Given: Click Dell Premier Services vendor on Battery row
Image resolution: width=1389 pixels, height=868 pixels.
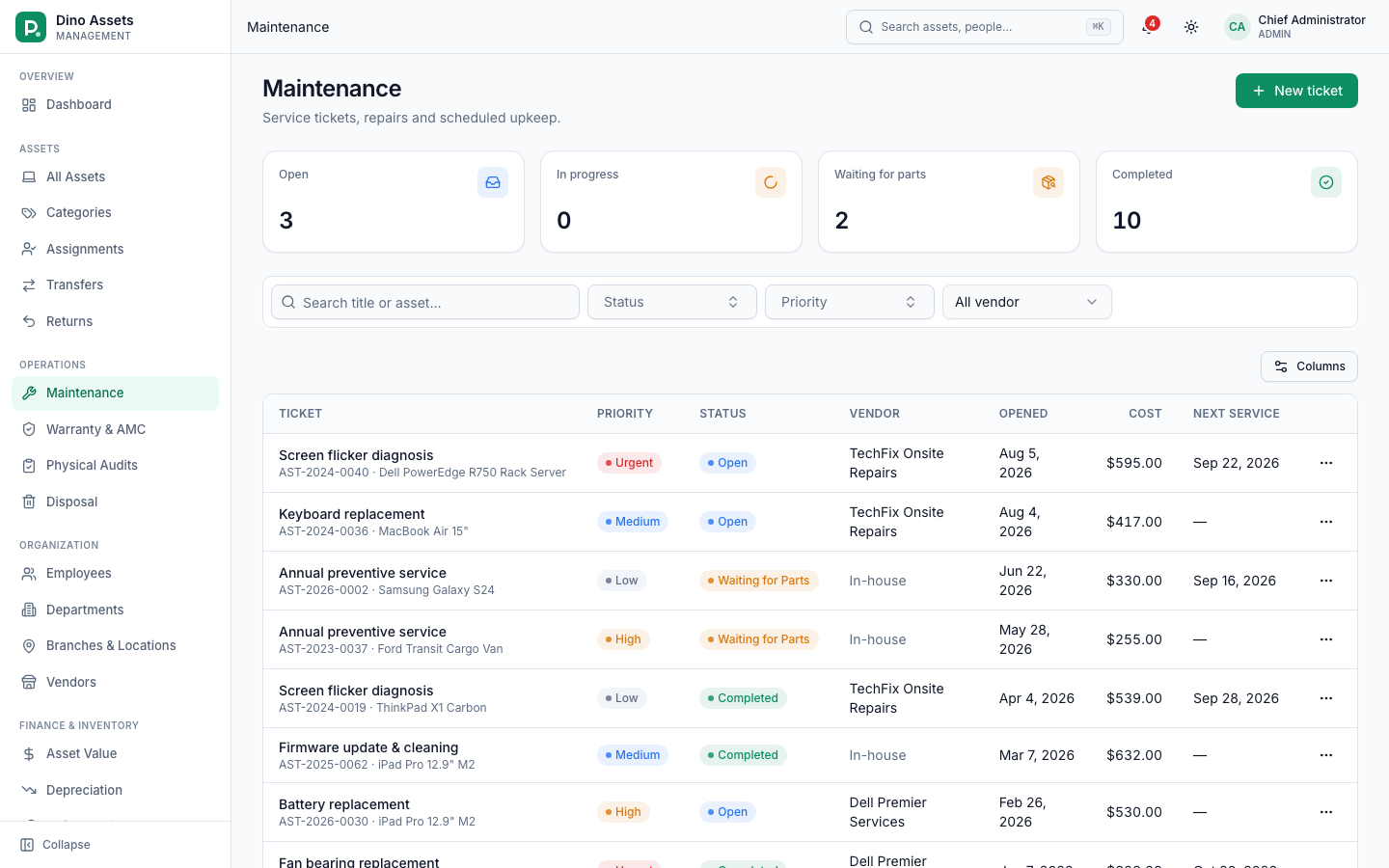Looking at the screenshot, I should click(x=888, y=812).
